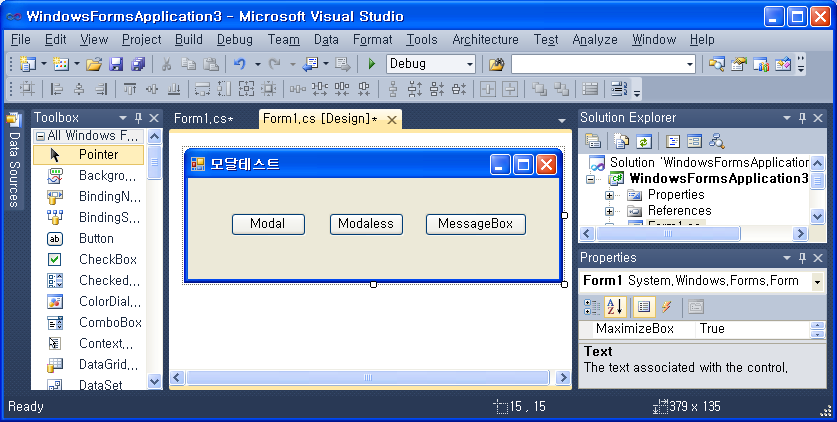Refresh the Solution Explorer tree

point(644,141)
